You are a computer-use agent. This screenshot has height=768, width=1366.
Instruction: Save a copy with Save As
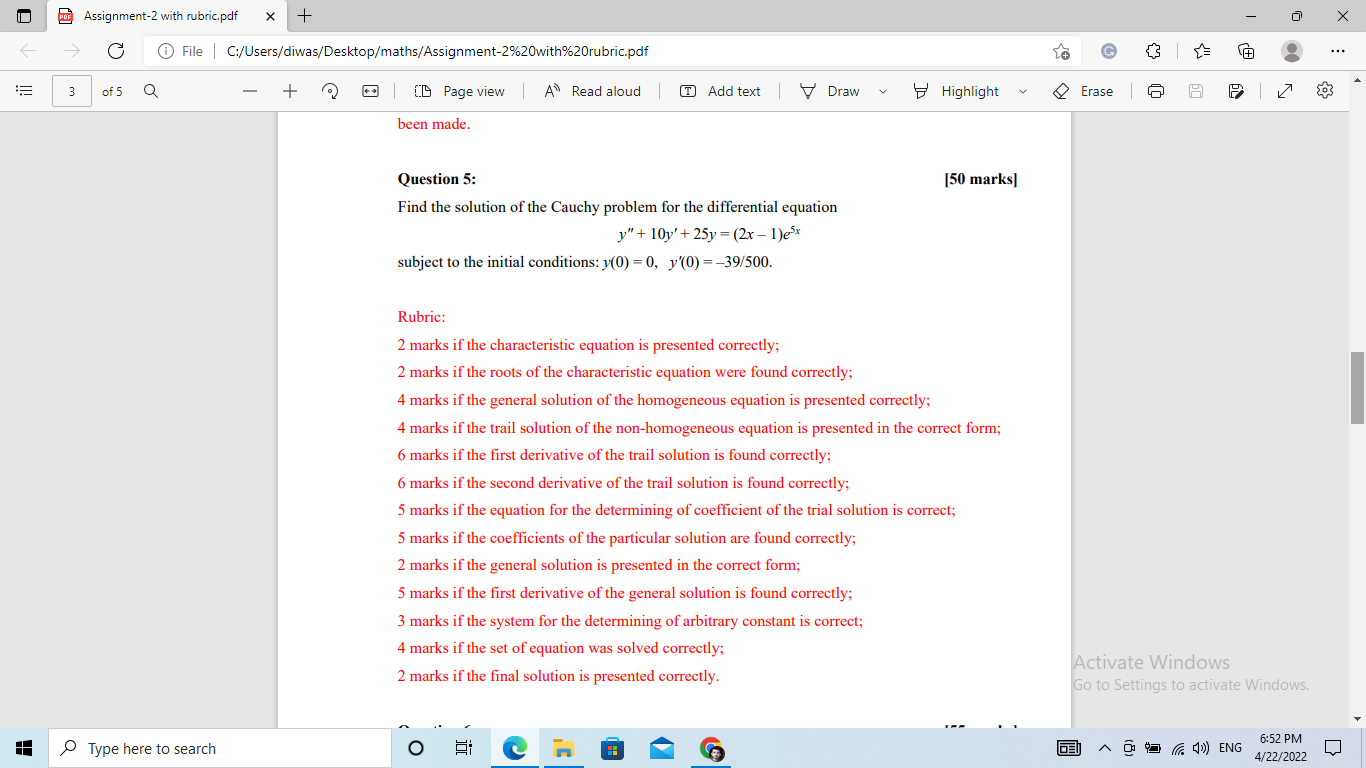pos(1237,91)
